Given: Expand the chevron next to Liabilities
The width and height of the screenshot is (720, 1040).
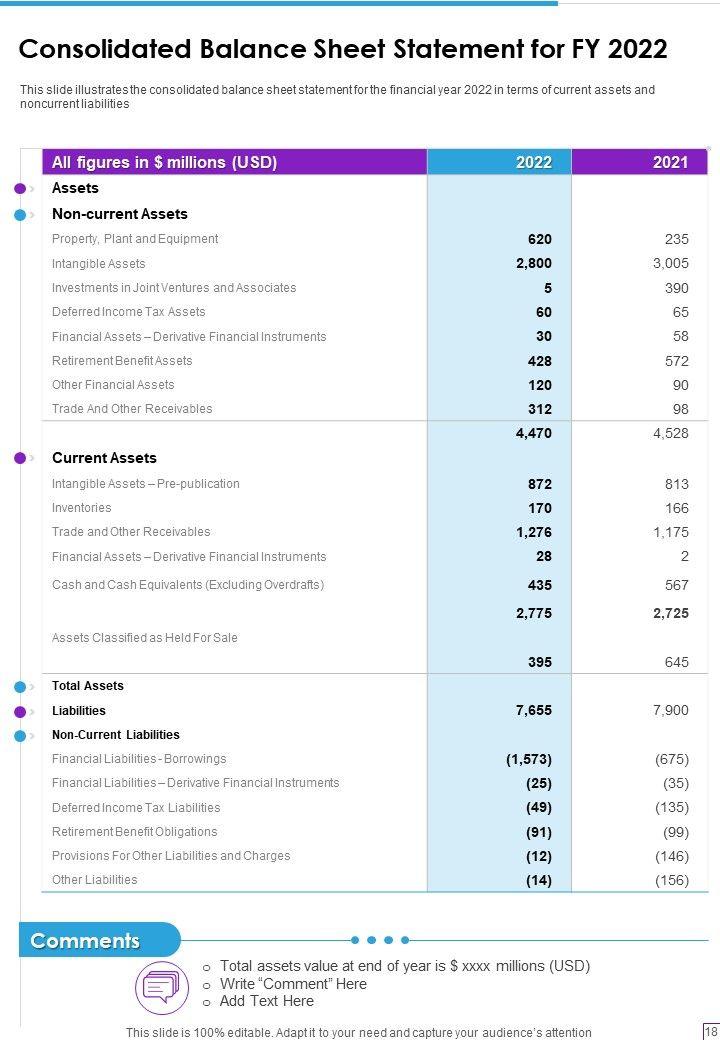Looking at the screenshot, I should pos(32,711).
